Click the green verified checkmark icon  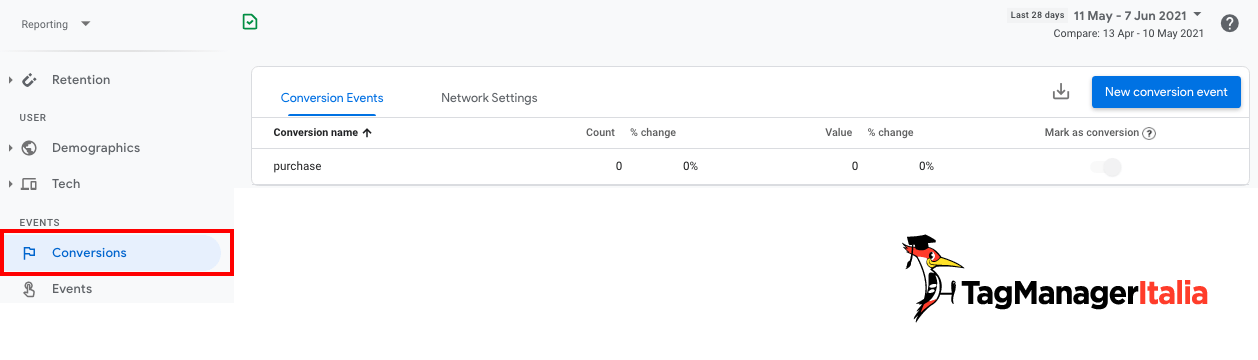(x=250, y=21)
